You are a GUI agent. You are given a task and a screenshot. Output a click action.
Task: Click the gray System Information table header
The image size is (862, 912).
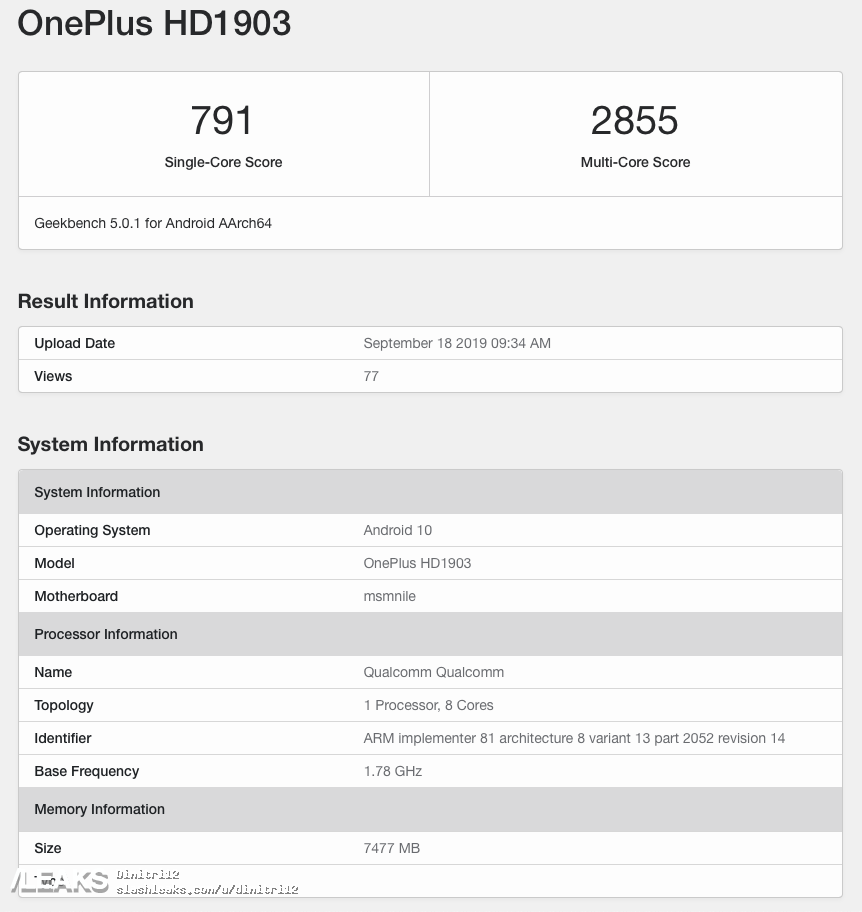pyautogui.click(x=430, y=492)
